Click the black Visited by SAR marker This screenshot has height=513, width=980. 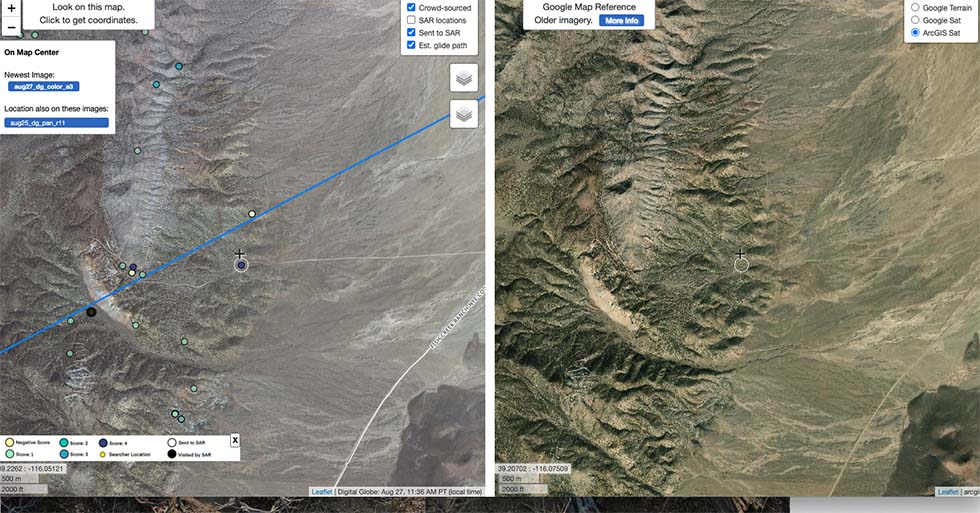[x=91, y=312]
